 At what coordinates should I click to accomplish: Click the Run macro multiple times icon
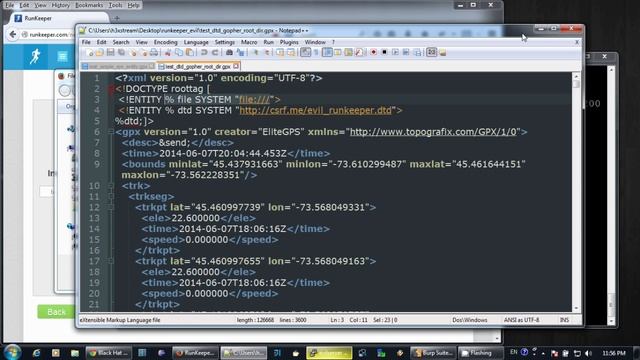406,53
